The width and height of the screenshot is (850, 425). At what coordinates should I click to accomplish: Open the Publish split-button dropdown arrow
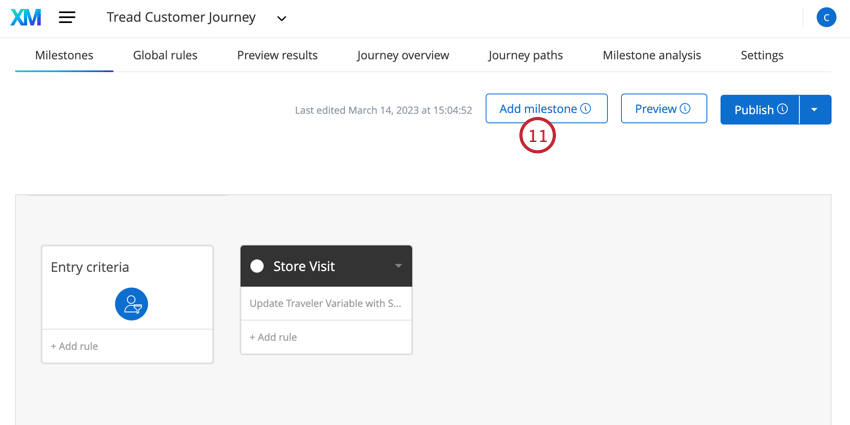click(x=815, y=110)
